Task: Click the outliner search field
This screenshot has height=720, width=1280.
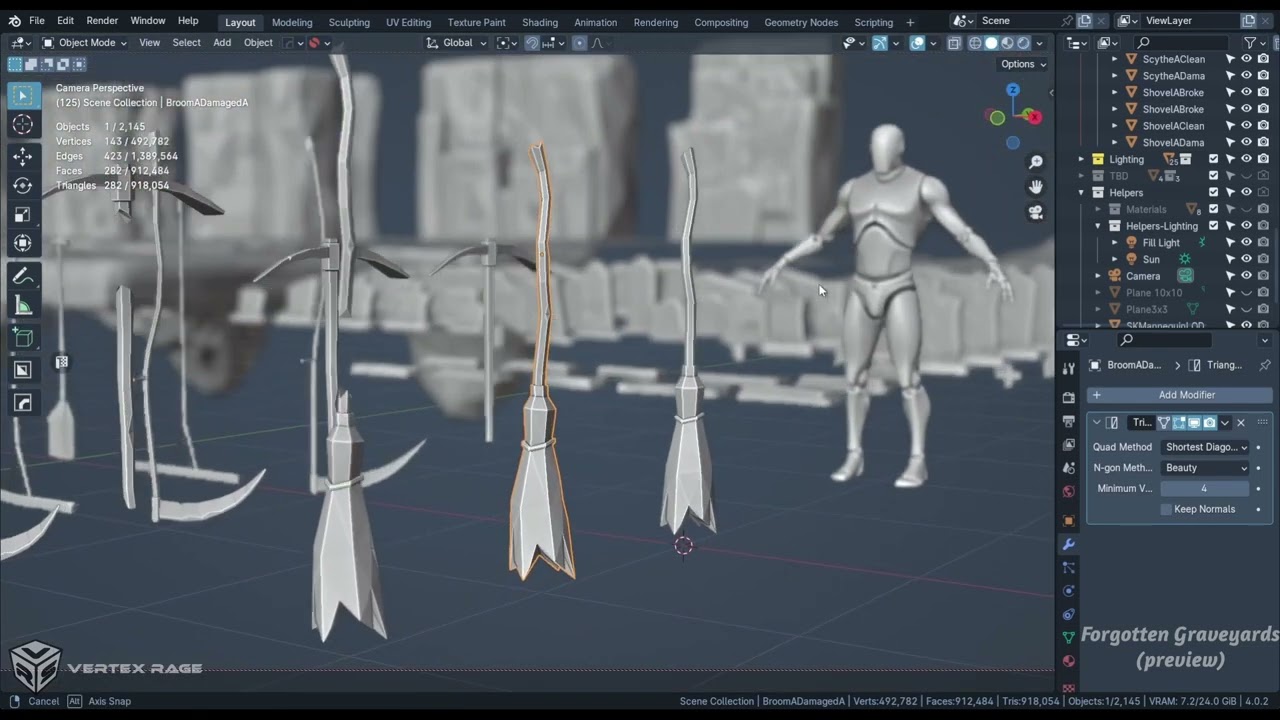Action: pyautogui.click(x=1183, y=42)
